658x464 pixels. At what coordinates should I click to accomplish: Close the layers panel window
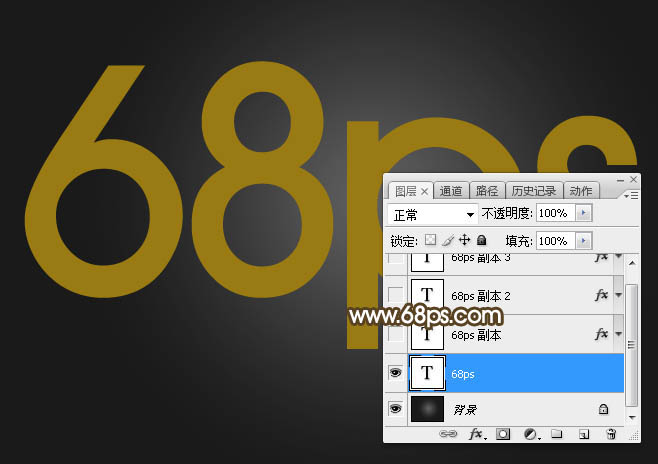pos(634,180)
